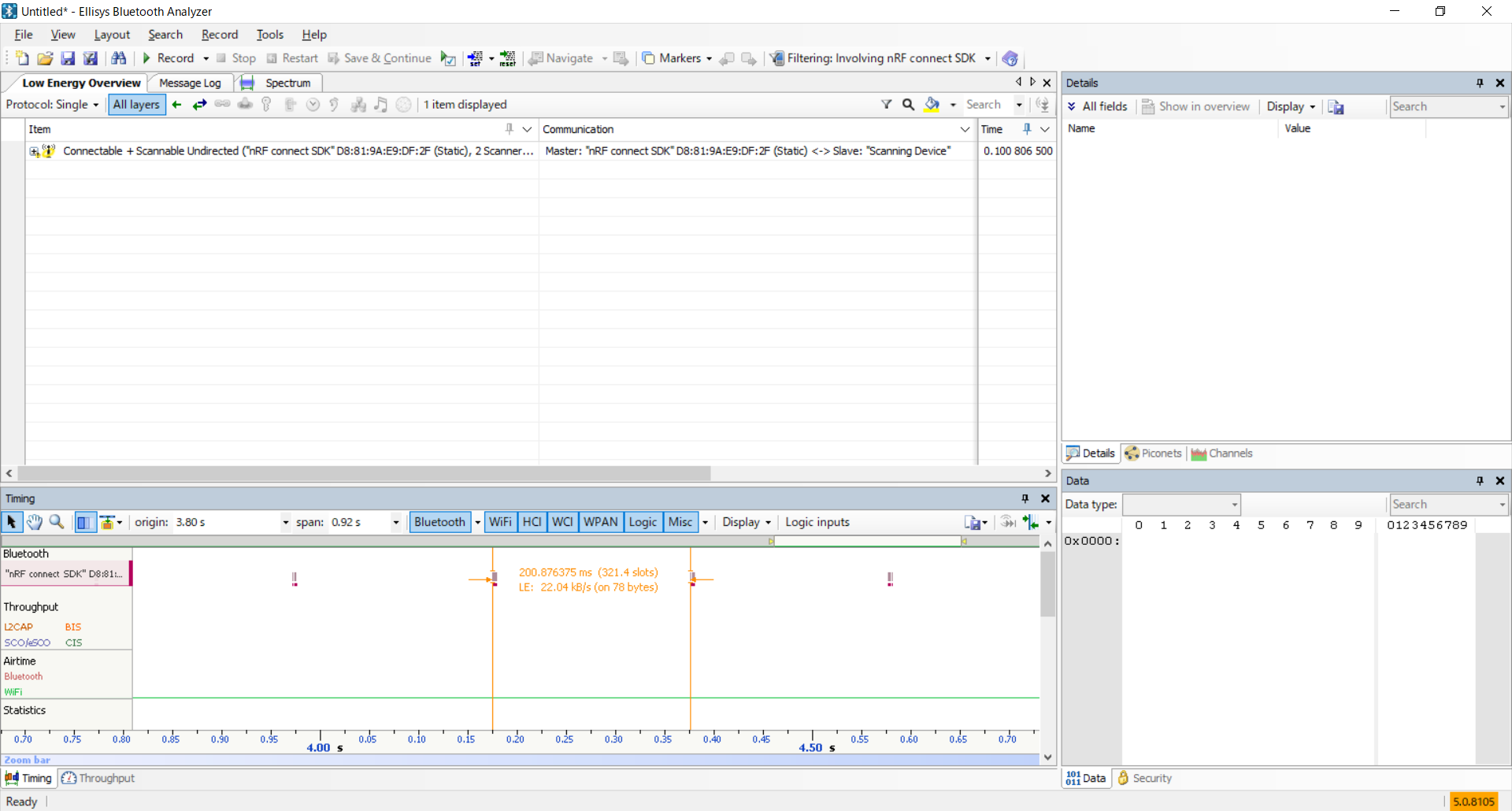Open the Timing span dropdown
Screen dimensions: 1512x811
pyautogui.click(x=395, y=522)
